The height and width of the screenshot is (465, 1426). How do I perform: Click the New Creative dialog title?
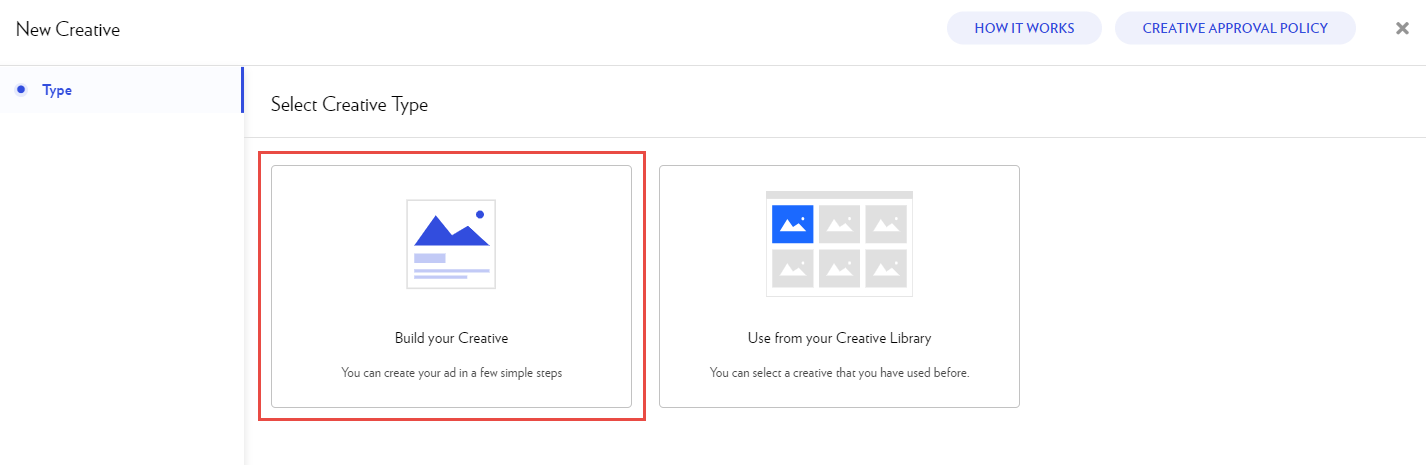tap(68, 29)
